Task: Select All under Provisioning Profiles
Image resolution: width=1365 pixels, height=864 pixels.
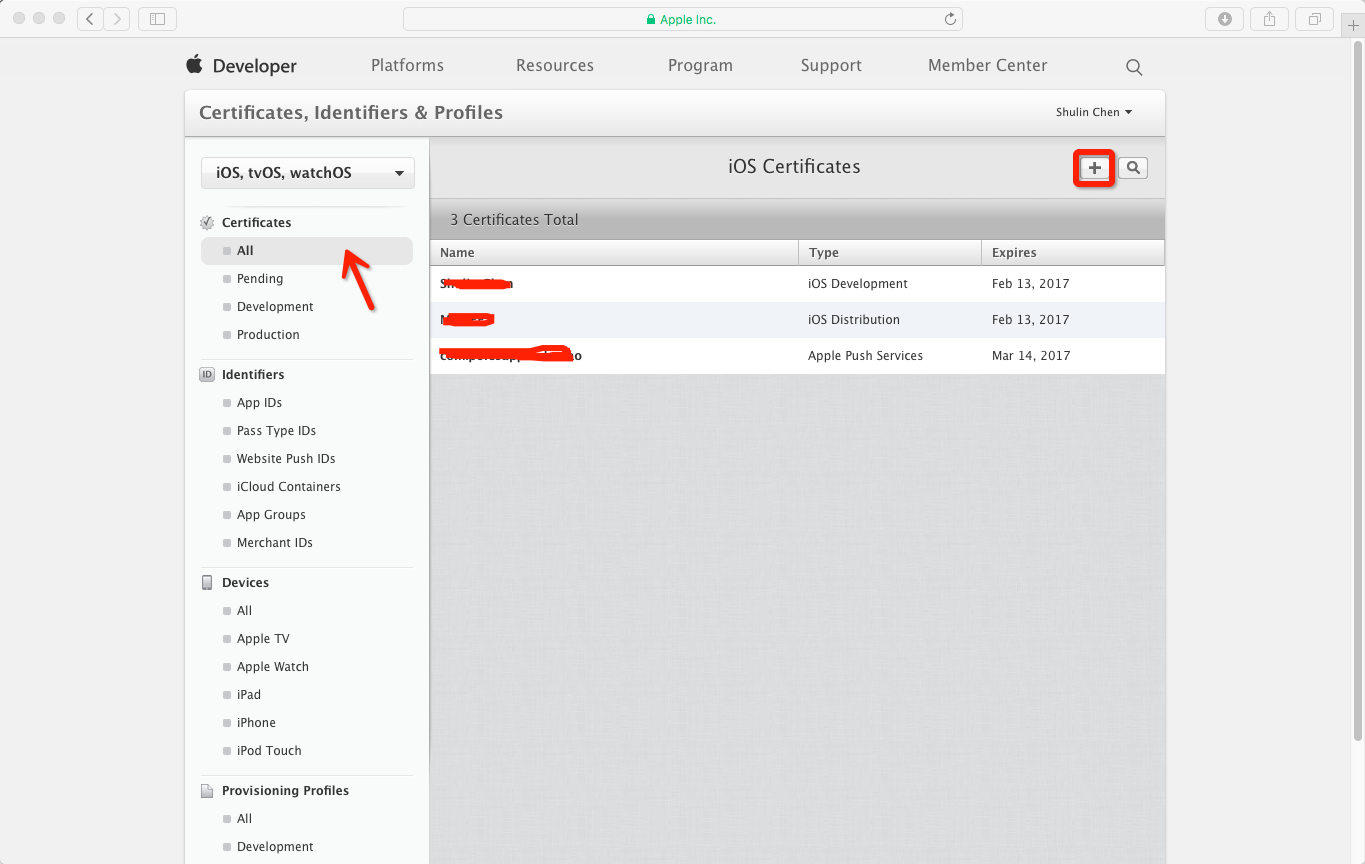Action: 244,819
